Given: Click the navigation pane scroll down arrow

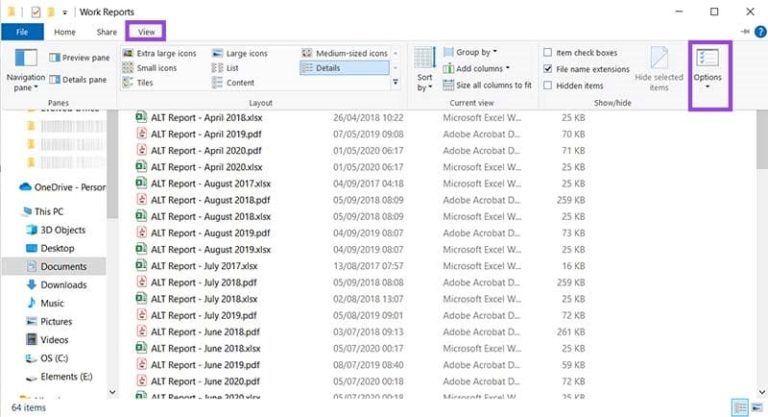Looking at the screenshot, I should click(112, 392).
